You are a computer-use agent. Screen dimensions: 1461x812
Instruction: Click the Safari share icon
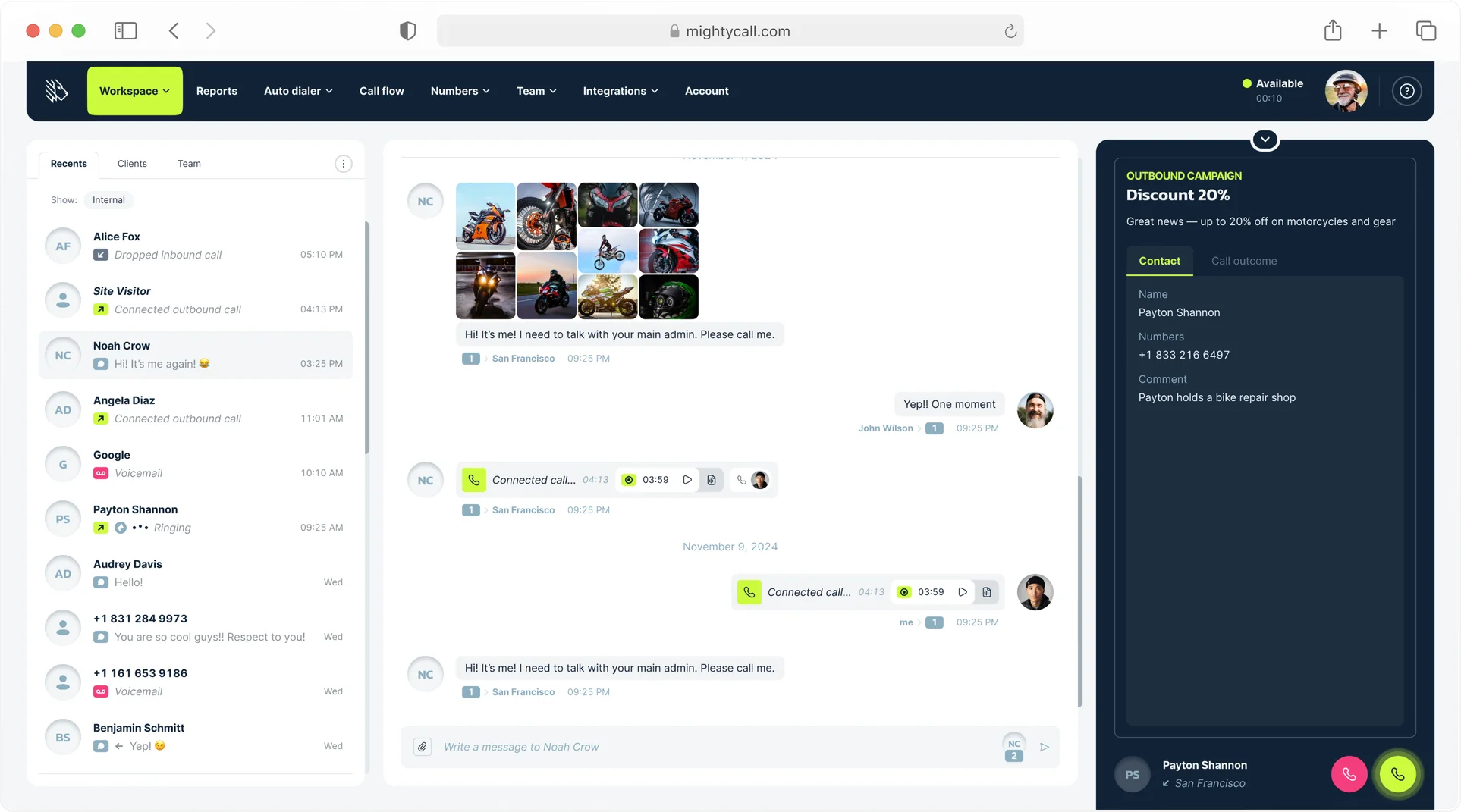point(1333,30)
